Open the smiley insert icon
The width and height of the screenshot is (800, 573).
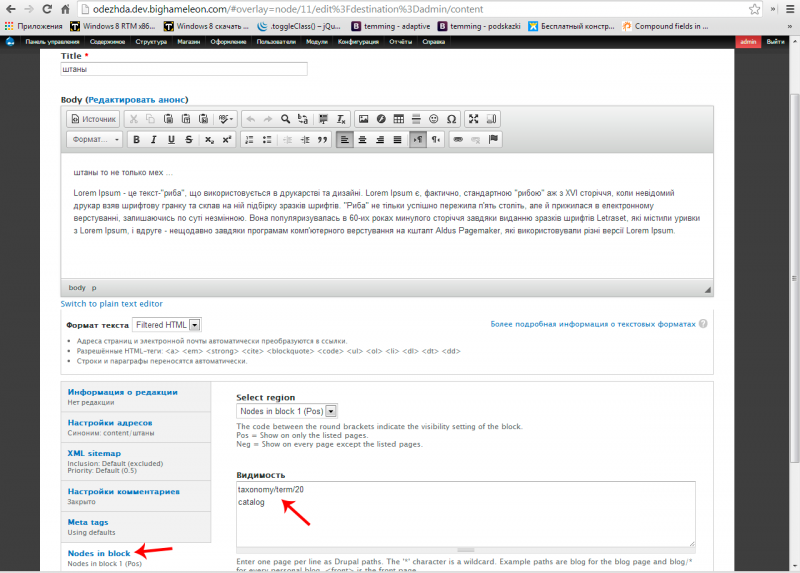(433, 119)
